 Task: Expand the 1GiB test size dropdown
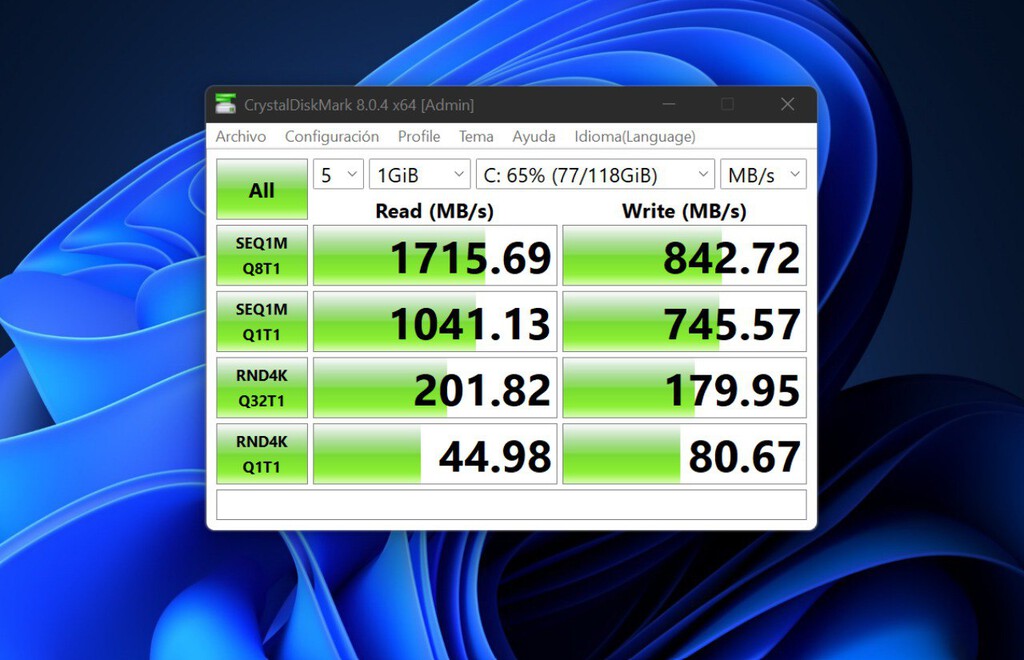click(x=419, y=175)
